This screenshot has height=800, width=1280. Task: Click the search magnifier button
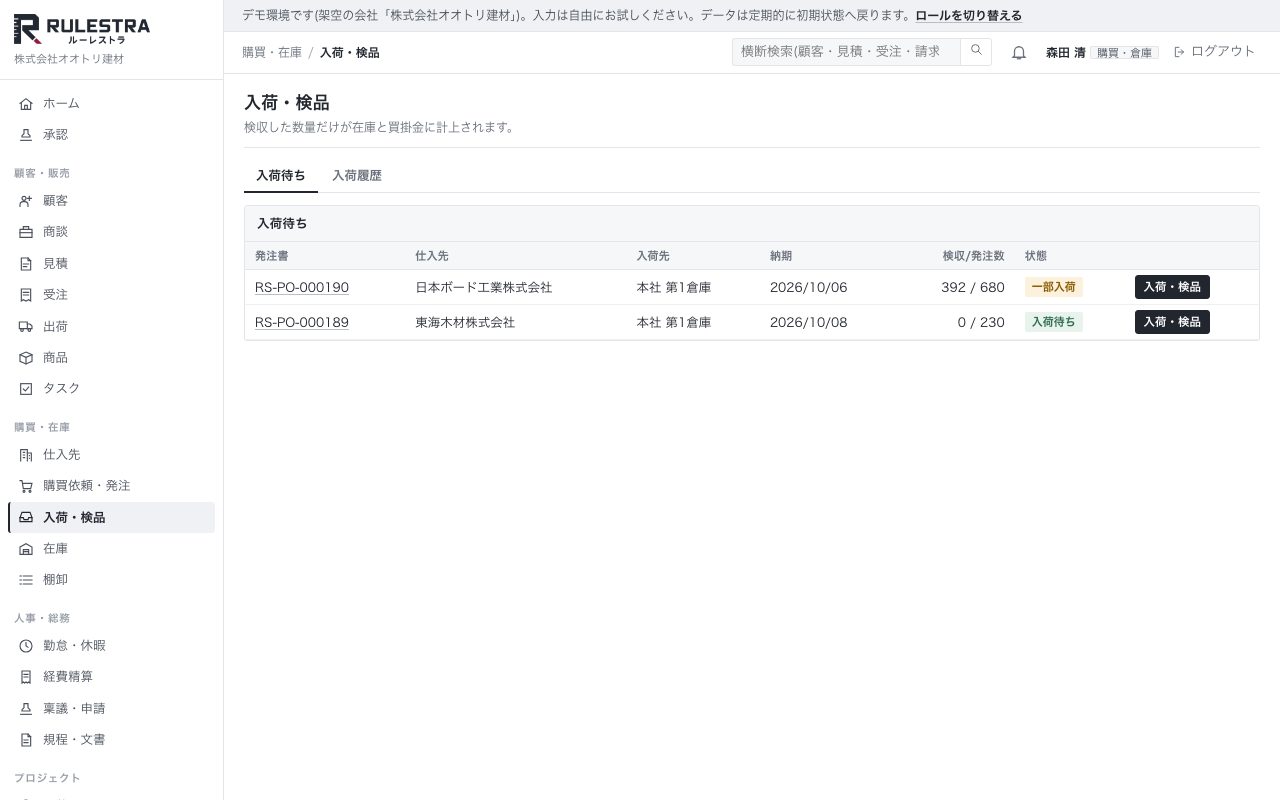[x=976, y=52]
